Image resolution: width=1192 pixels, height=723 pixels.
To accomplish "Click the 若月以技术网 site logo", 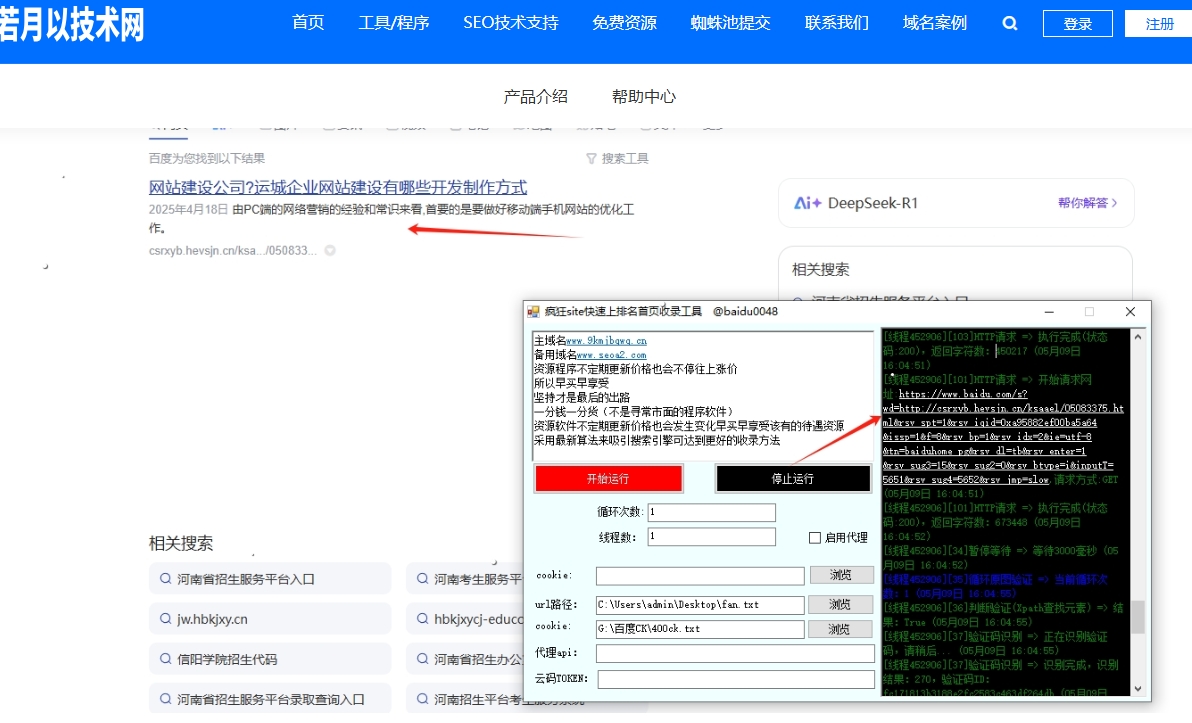I will (x=72, y=25).
